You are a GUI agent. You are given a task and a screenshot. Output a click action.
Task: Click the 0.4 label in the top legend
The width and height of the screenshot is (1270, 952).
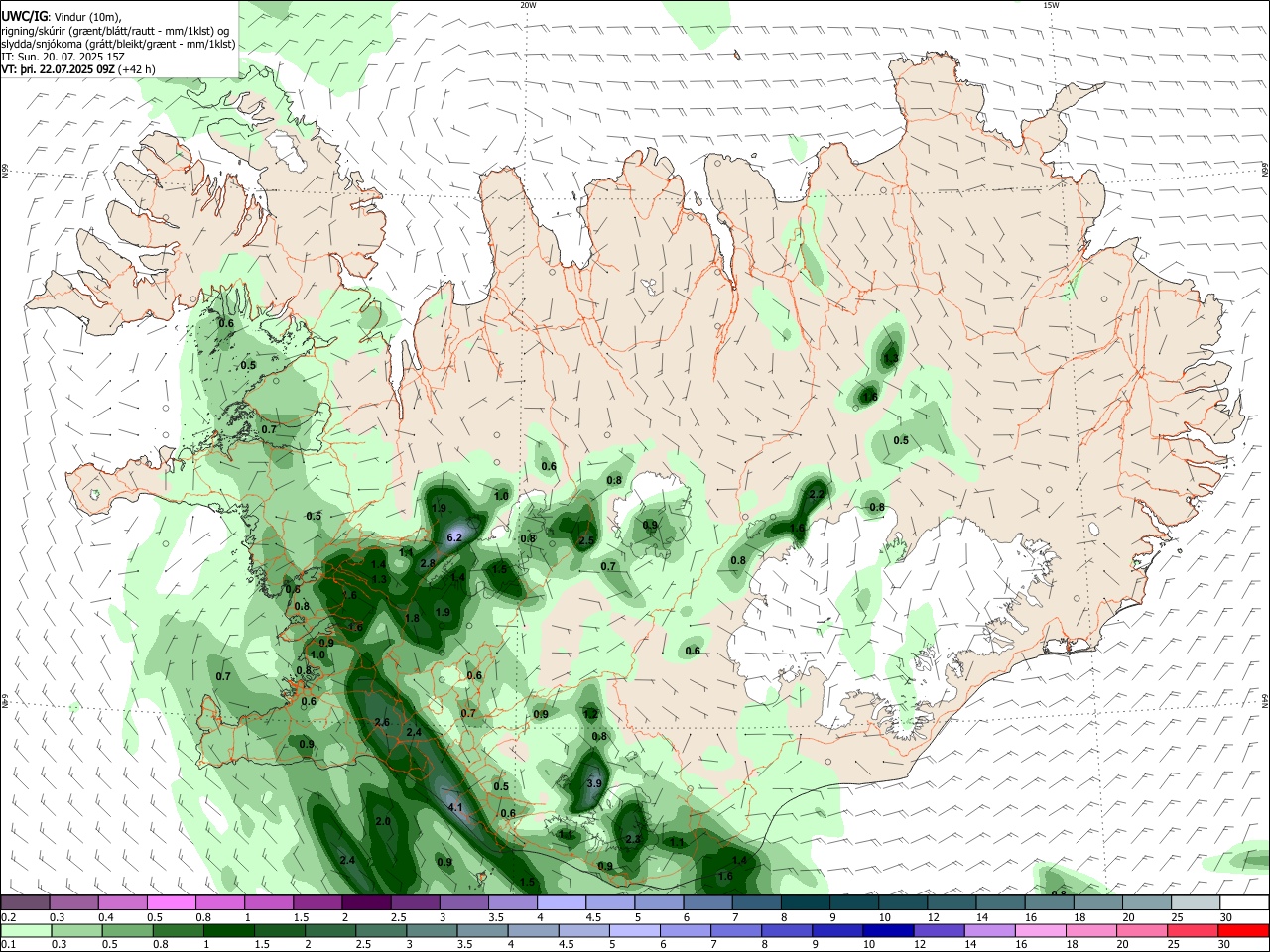tap(106, 917)
